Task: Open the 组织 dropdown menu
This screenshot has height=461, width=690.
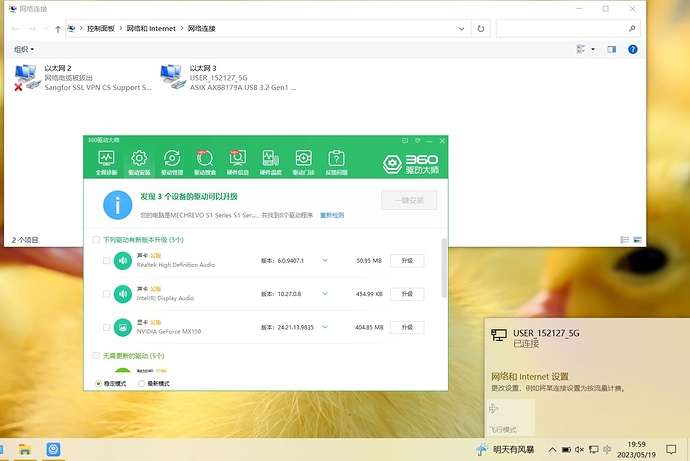Action: (x=24, y=49)
